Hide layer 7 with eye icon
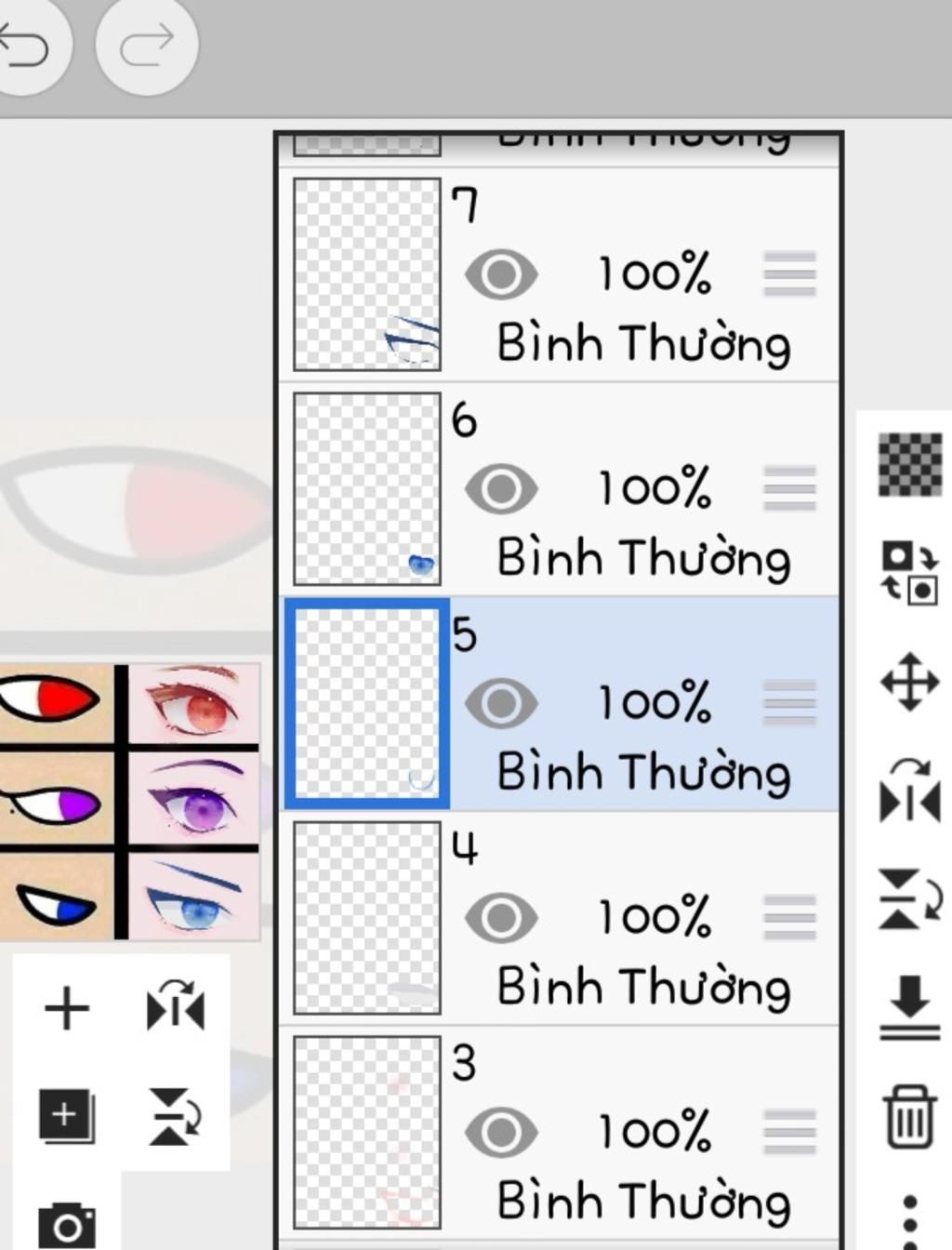Viewport: 952px width, 1250px height. click(x=501, y=274)
